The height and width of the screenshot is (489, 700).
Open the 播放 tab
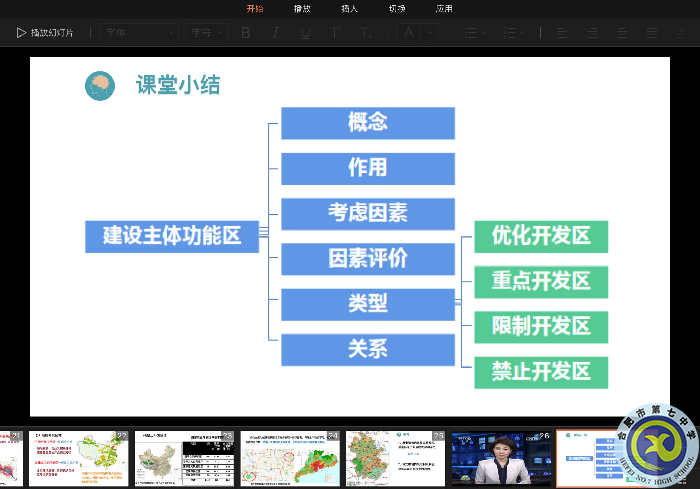(x=302, y=9)
